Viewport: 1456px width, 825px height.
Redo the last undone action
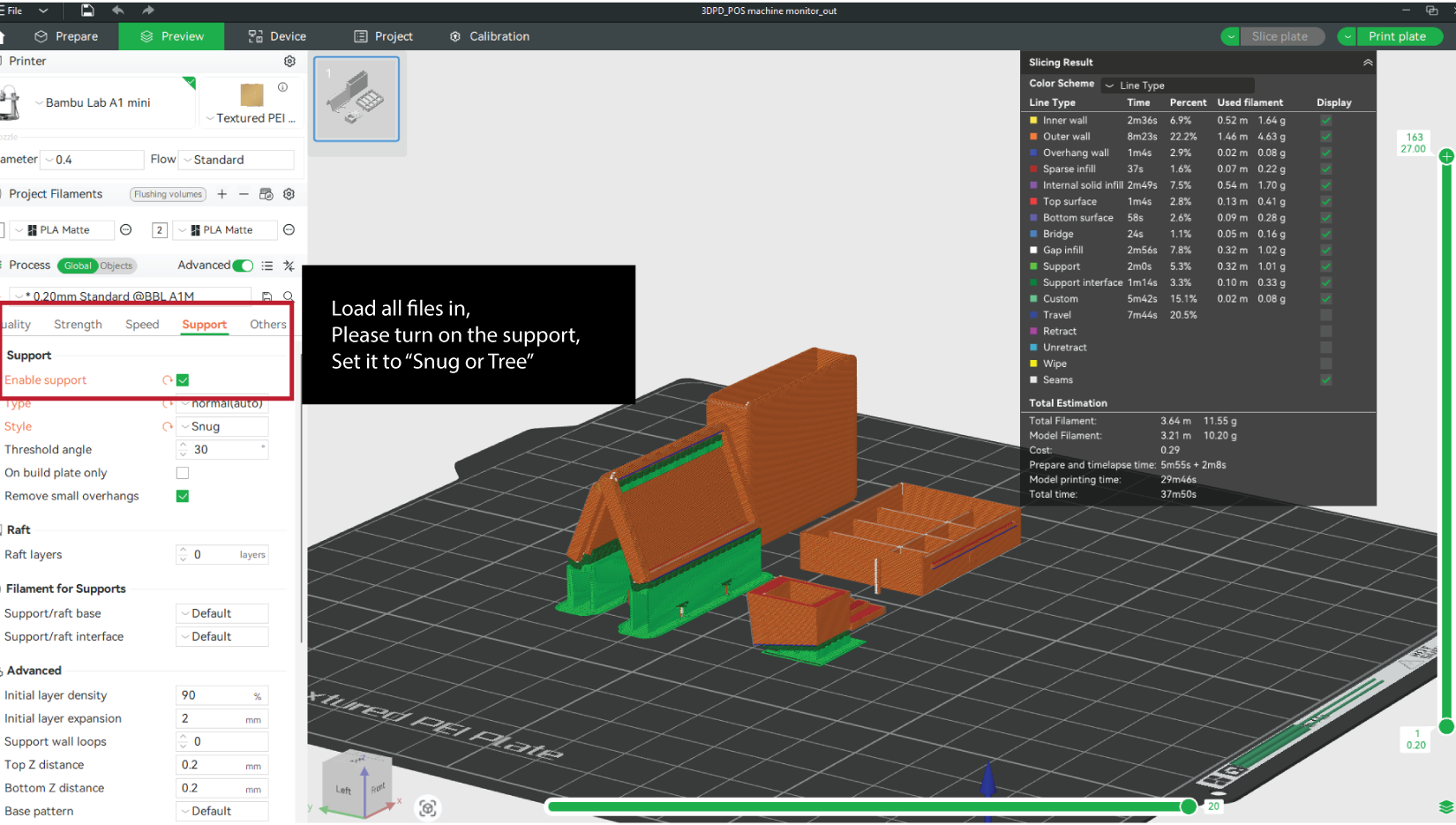click(148, 11)
